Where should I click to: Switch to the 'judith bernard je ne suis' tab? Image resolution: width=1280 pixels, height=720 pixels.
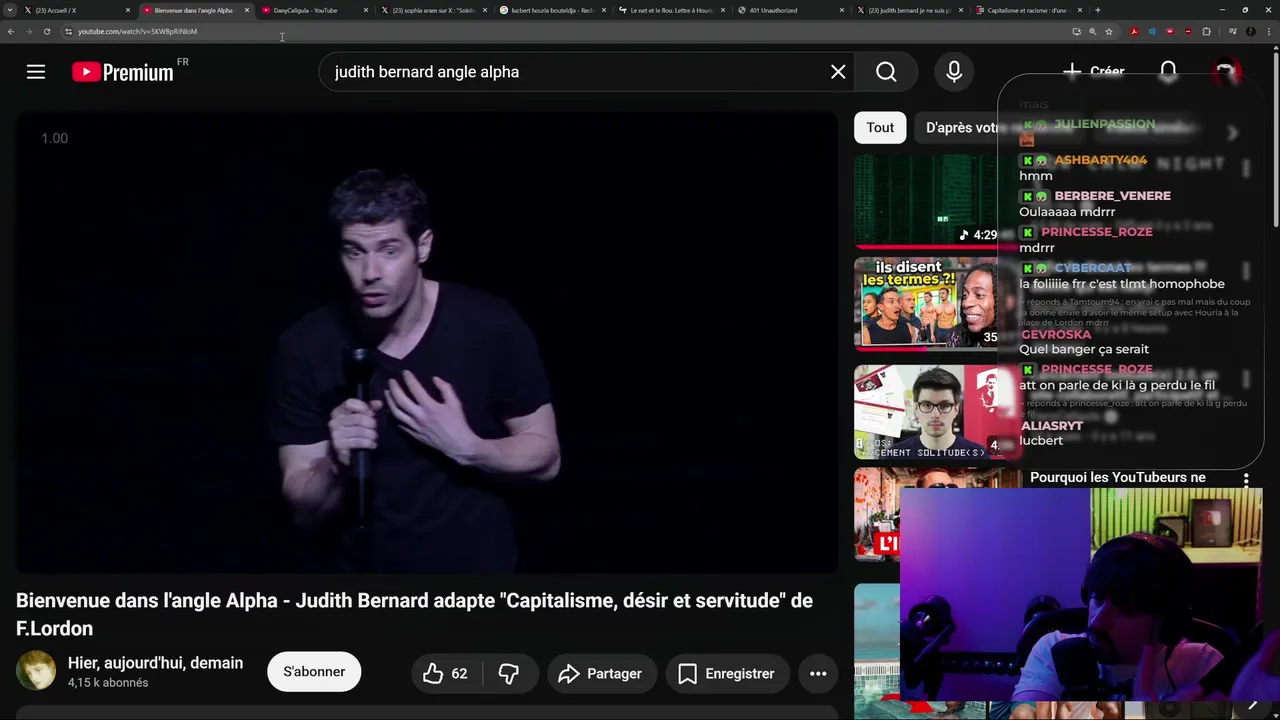[908, 10]
